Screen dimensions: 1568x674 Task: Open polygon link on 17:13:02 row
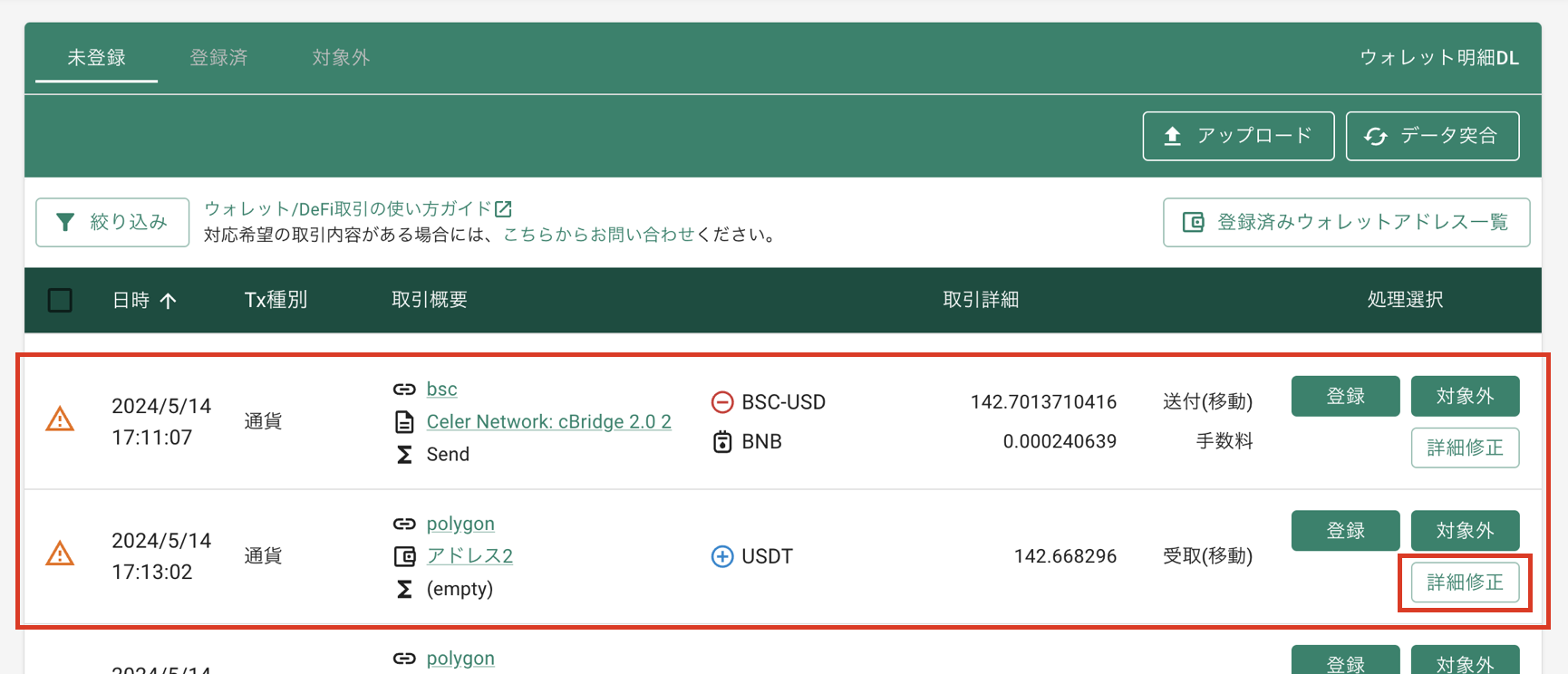click(460, 524)
